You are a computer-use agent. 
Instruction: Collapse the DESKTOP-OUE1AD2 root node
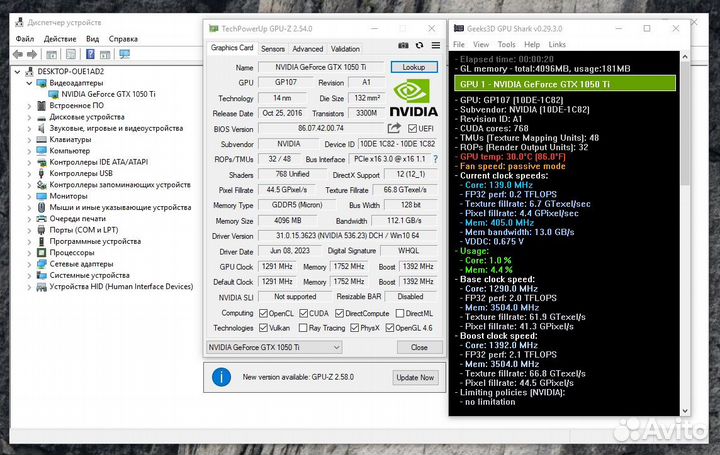(x=17, y=72)
